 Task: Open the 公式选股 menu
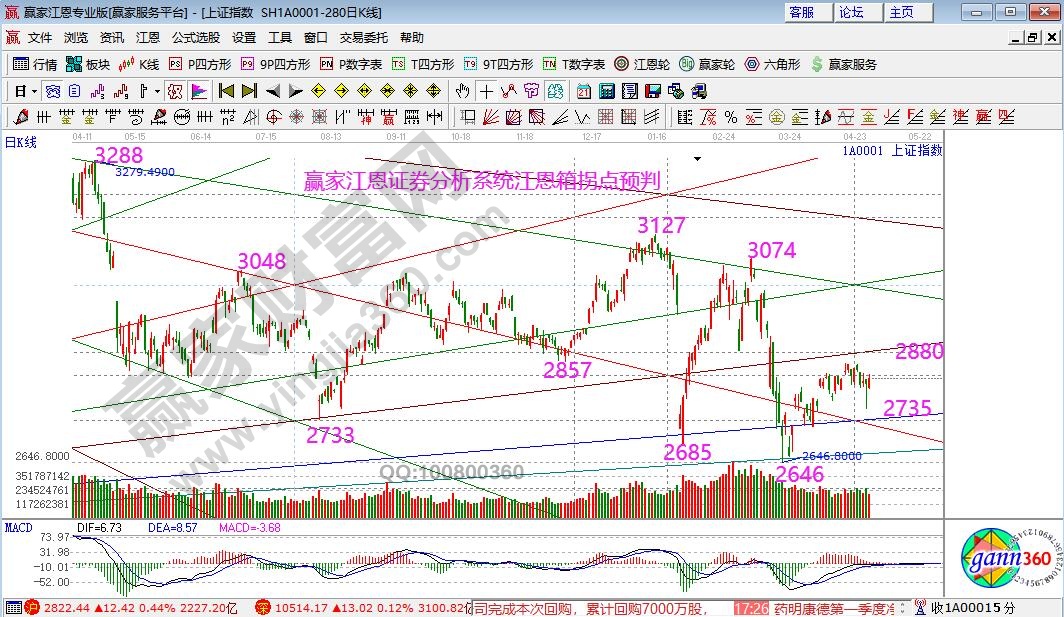pos(196,38)
